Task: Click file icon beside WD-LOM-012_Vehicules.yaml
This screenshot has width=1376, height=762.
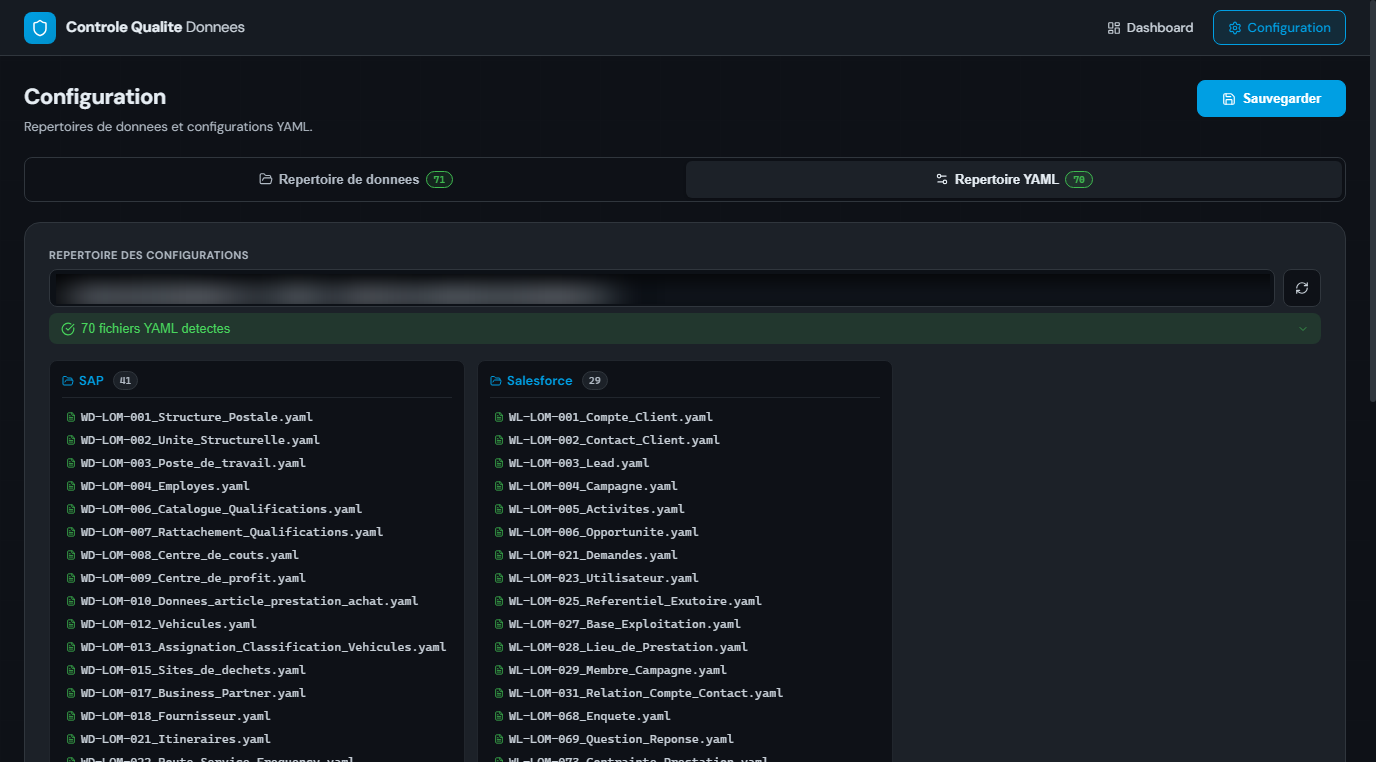Action: pyautogui.click(x=71, y=624)
